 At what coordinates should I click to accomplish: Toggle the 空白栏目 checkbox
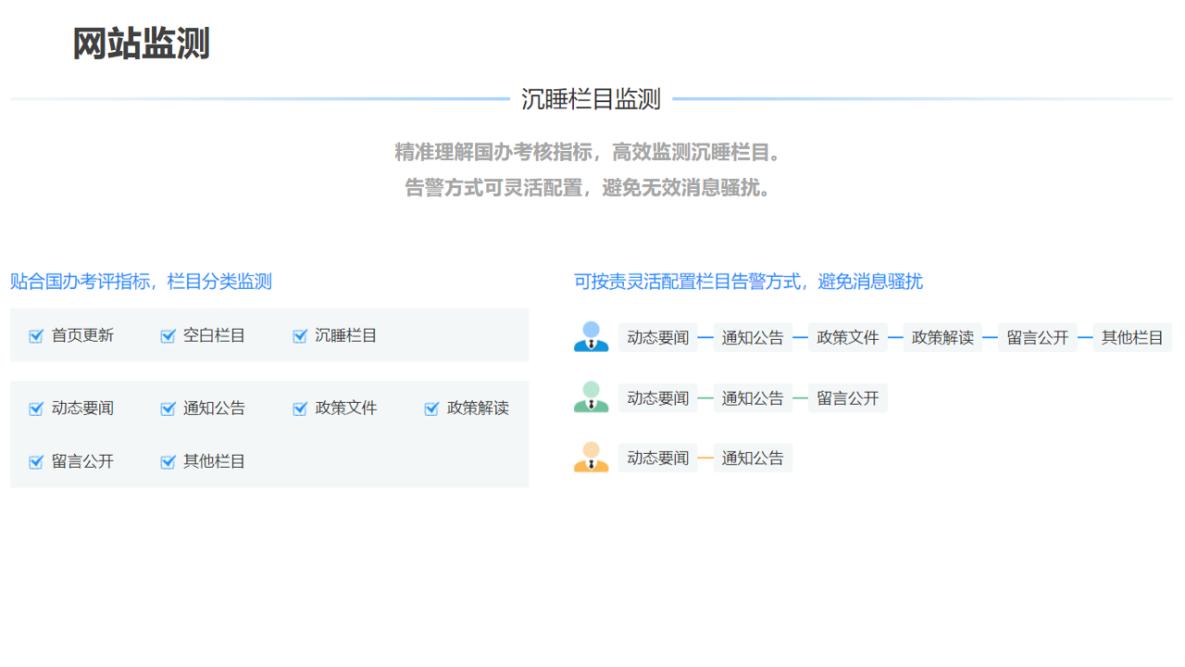coord(168,336)
